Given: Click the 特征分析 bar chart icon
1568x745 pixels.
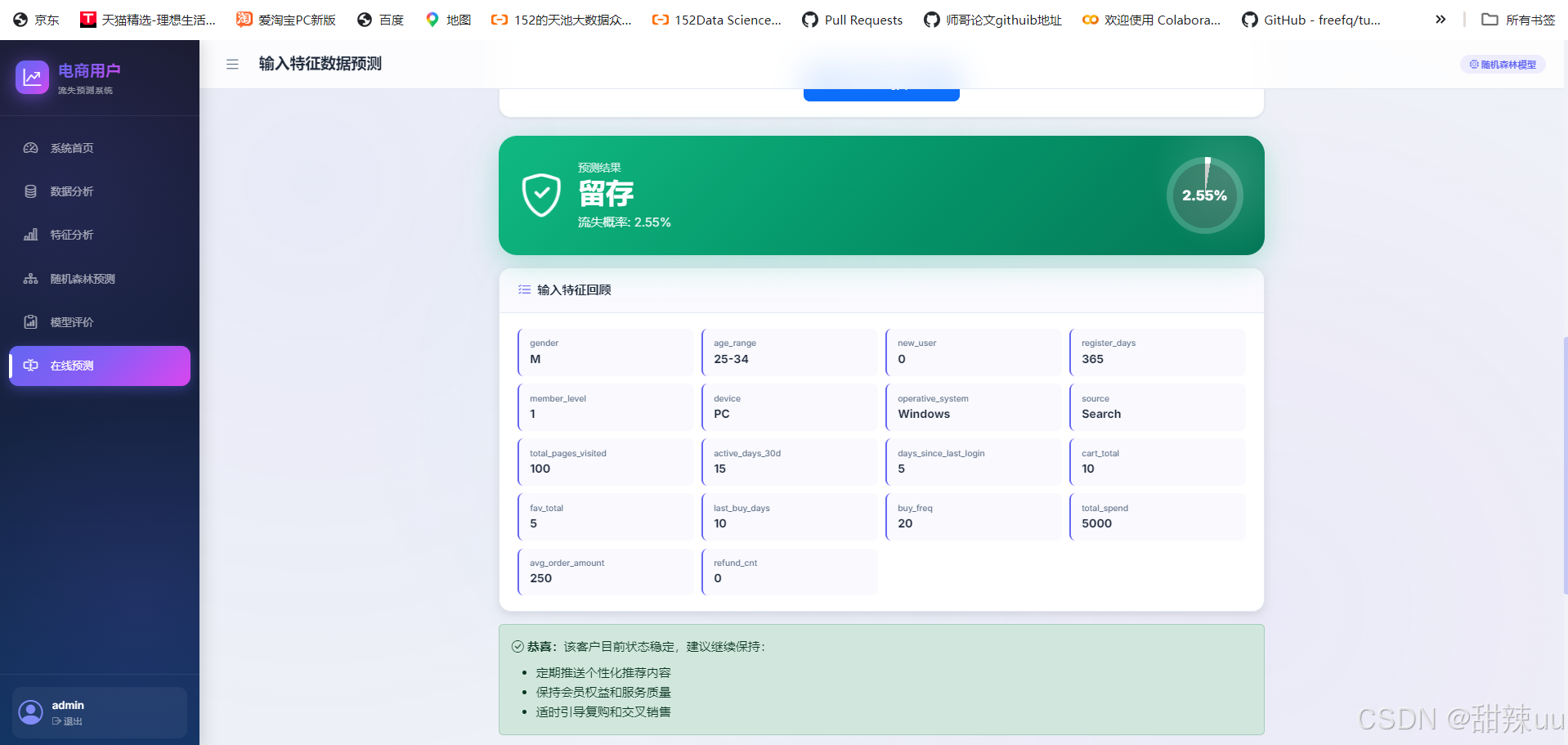Looking at the screenshot, I should 30,235.
